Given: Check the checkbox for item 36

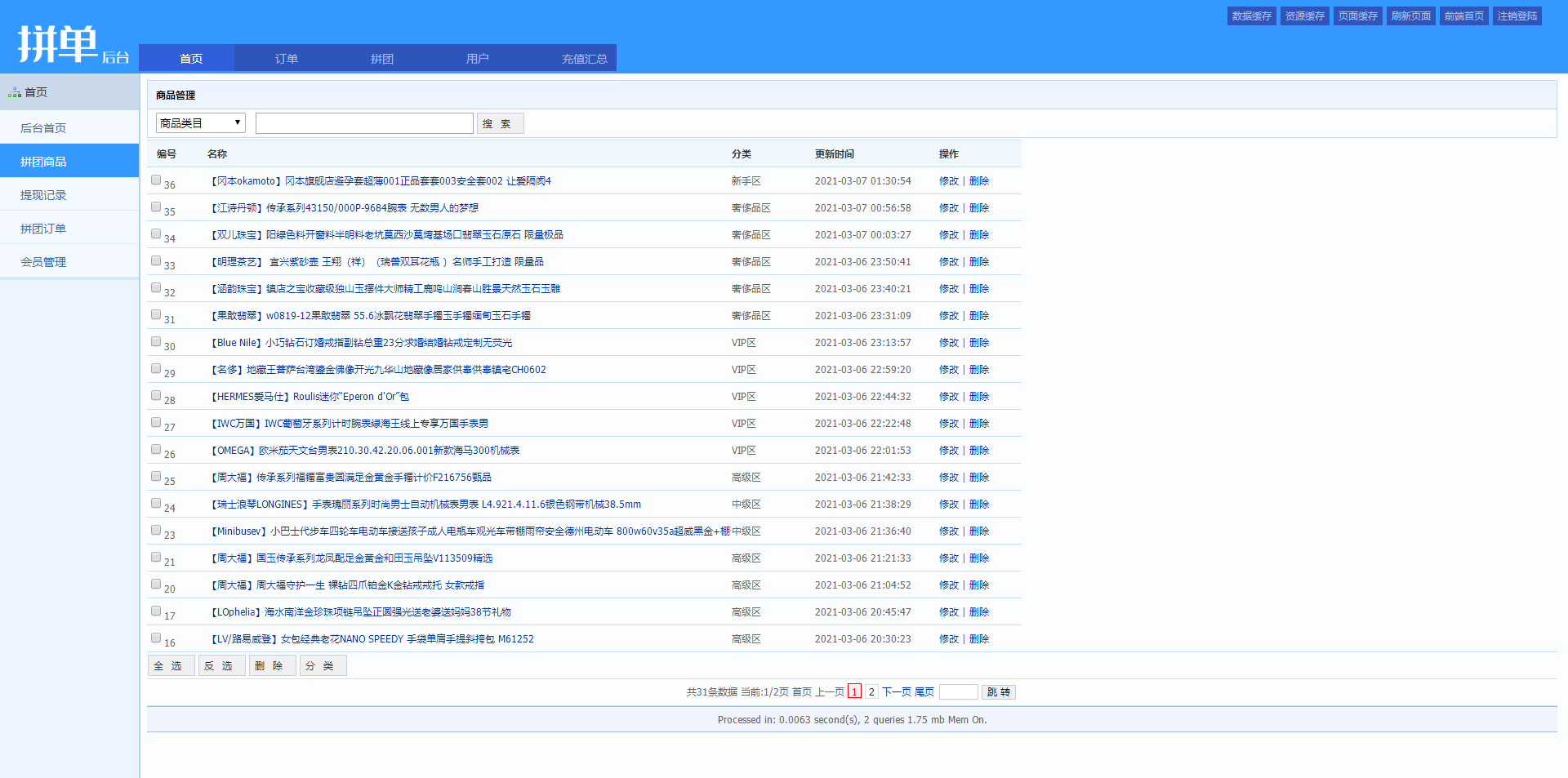Looking at the screenshot, I should tap(155, 179).
